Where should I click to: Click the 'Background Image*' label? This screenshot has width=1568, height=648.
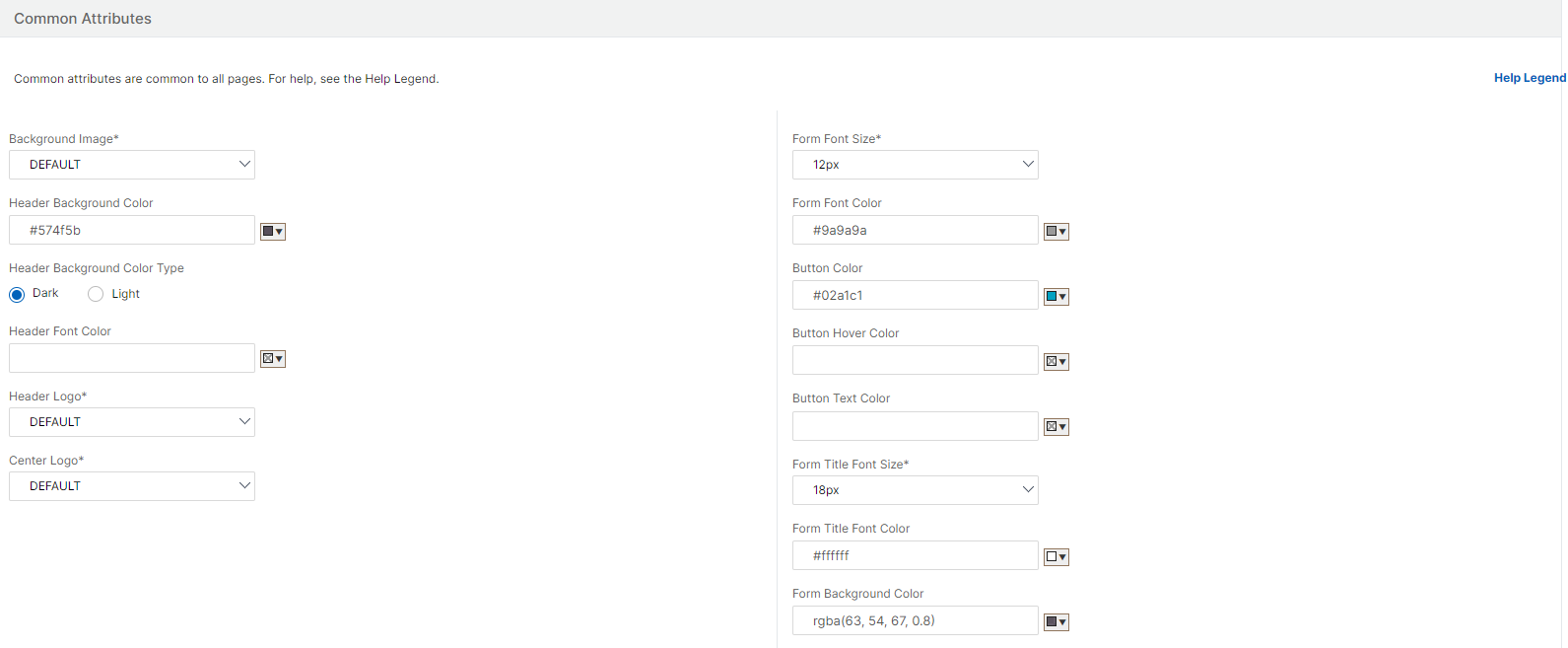64,139
